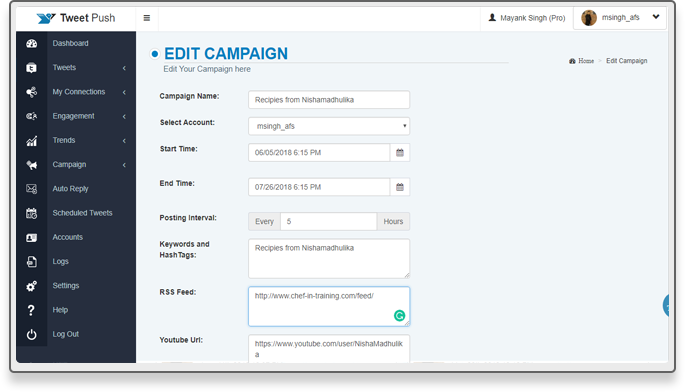Click the Auto Reply envelope icon
The height and width of the screenshot is (392, 685).
point(31,189)
